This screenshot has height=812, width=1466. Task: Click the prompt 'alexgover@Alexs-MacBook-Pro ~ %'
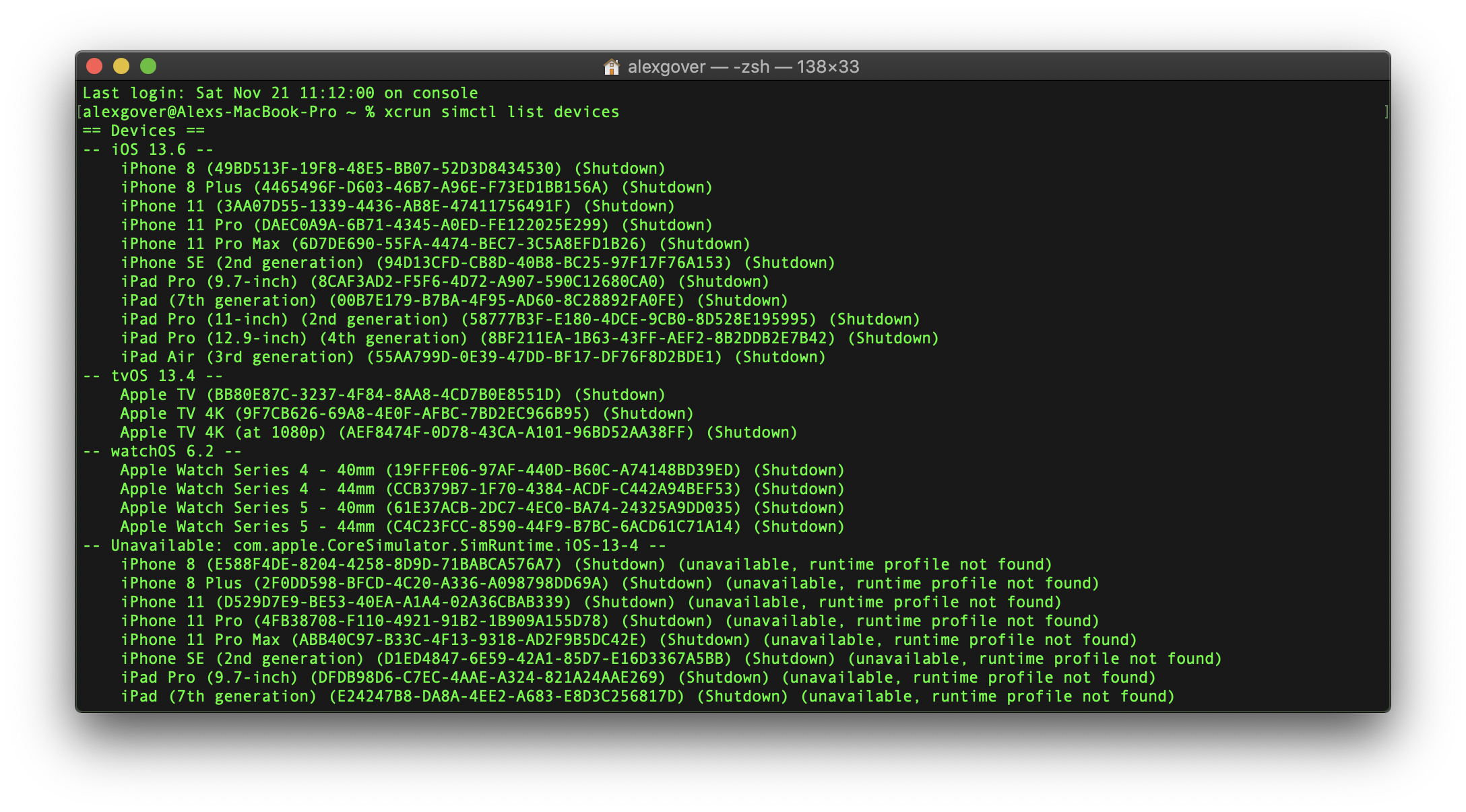point(229,112)
